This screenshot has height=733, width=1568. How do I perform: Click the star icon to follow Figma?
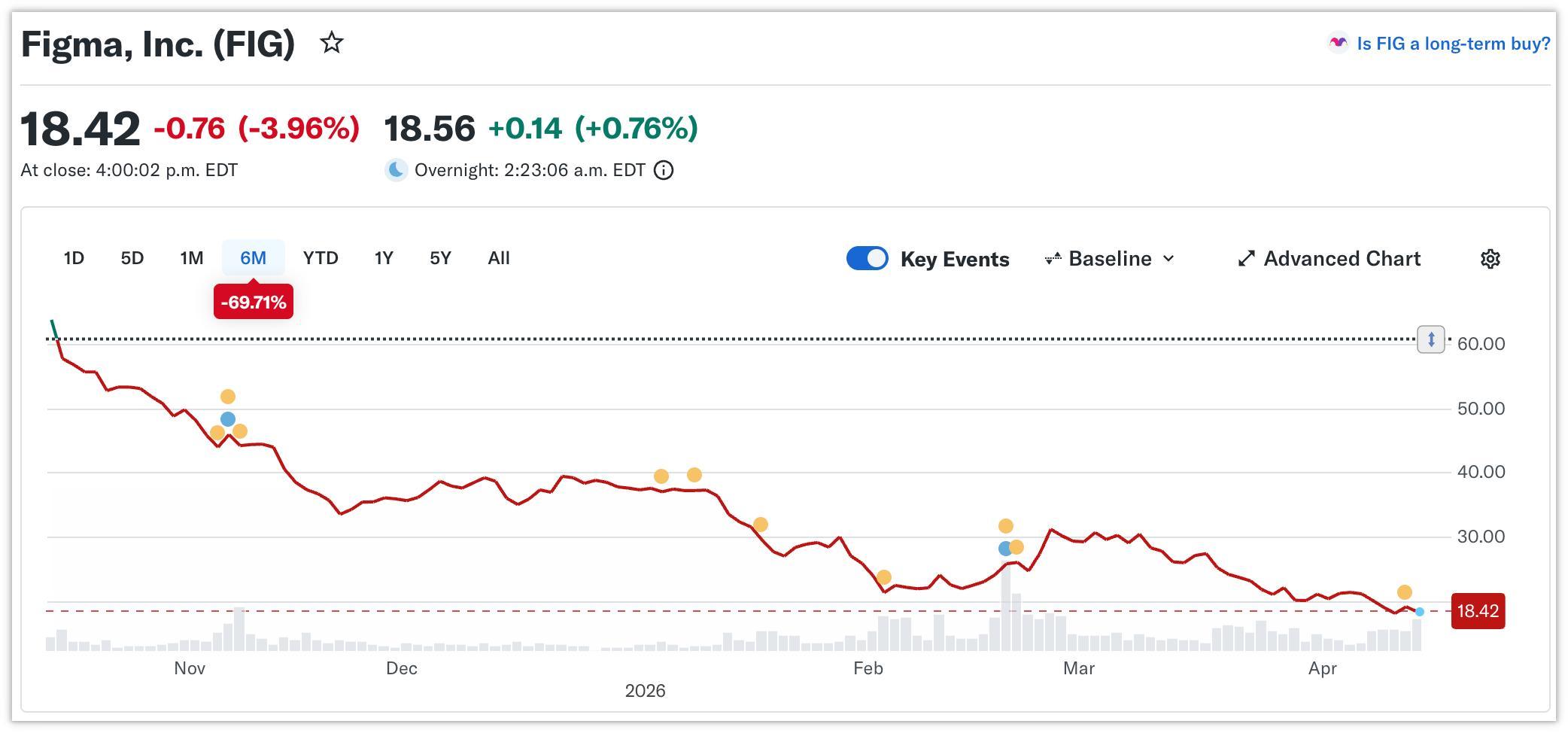coord(332,43)
